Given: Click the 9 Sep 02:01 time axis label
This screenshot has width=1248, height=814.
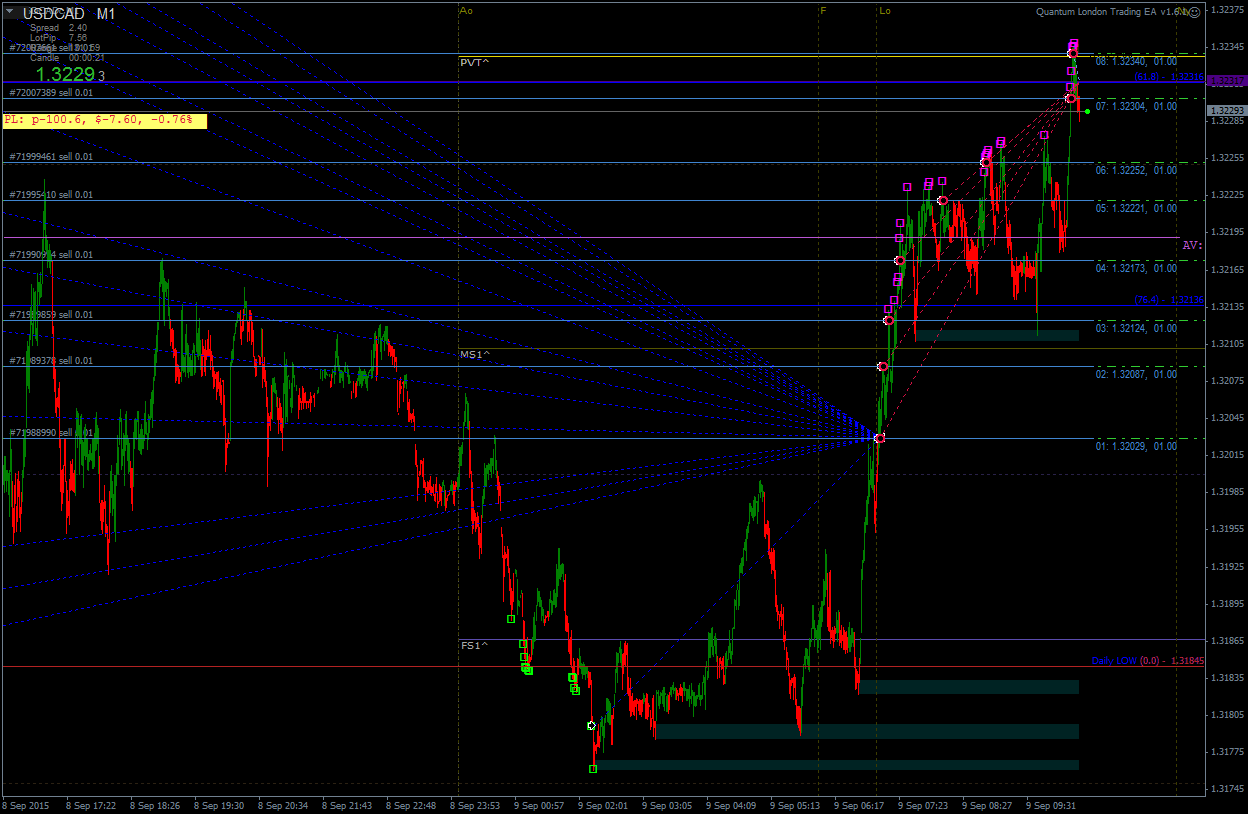Looking at the screenshot, I should (x=604, y=804).
